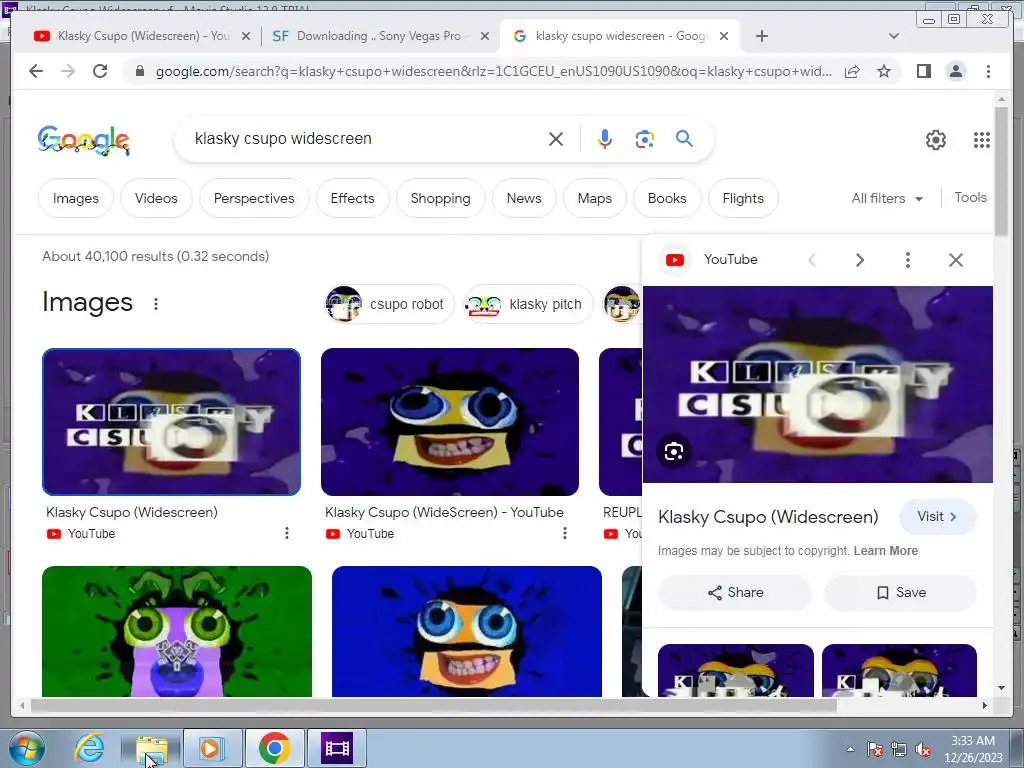1024x768 pixels.
Task: Select the News filter chip
Action: coord(524,198)
